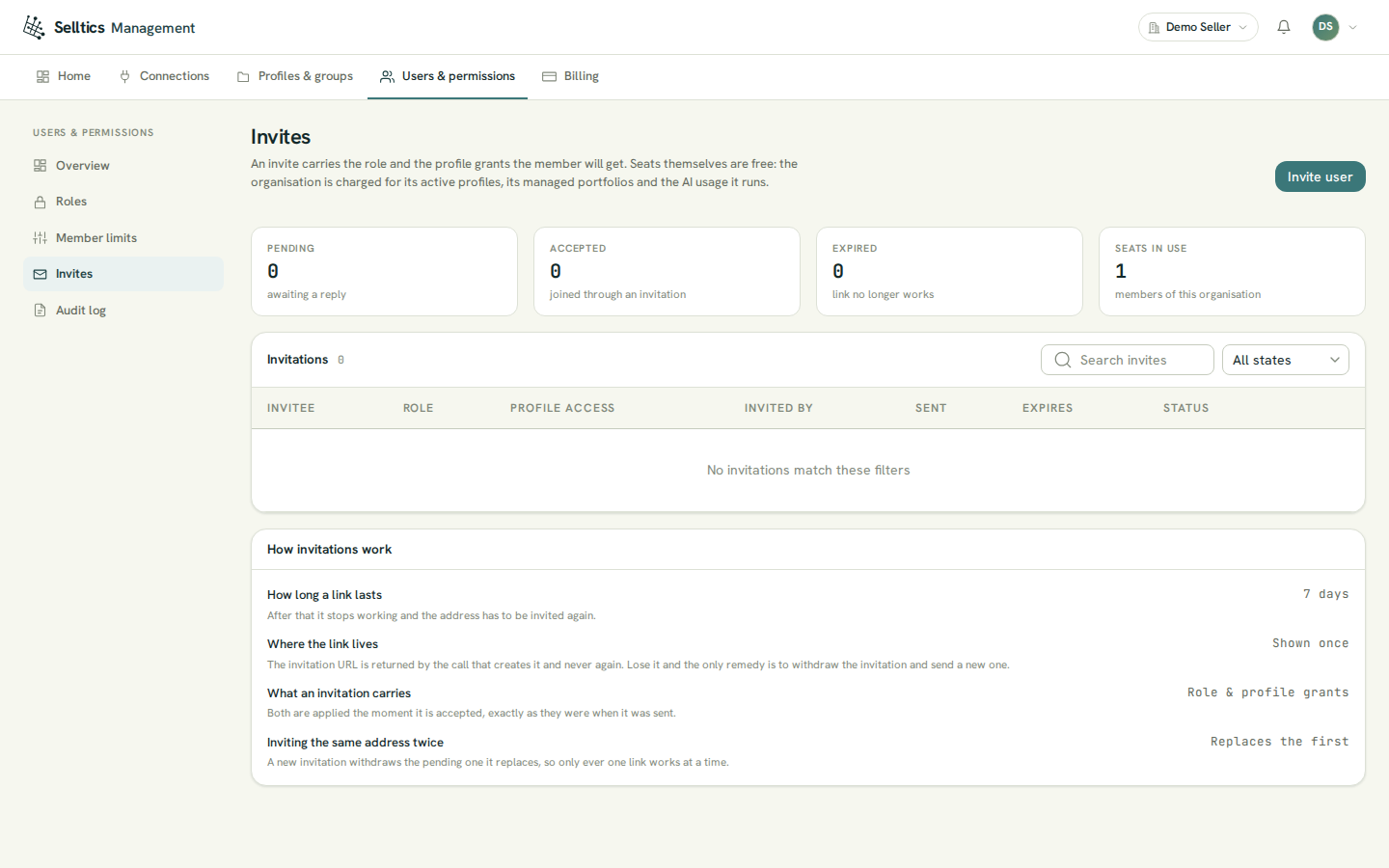Click the Home tab grid icon
Viewport: 1389px width, 868px height.
[42, 76]
